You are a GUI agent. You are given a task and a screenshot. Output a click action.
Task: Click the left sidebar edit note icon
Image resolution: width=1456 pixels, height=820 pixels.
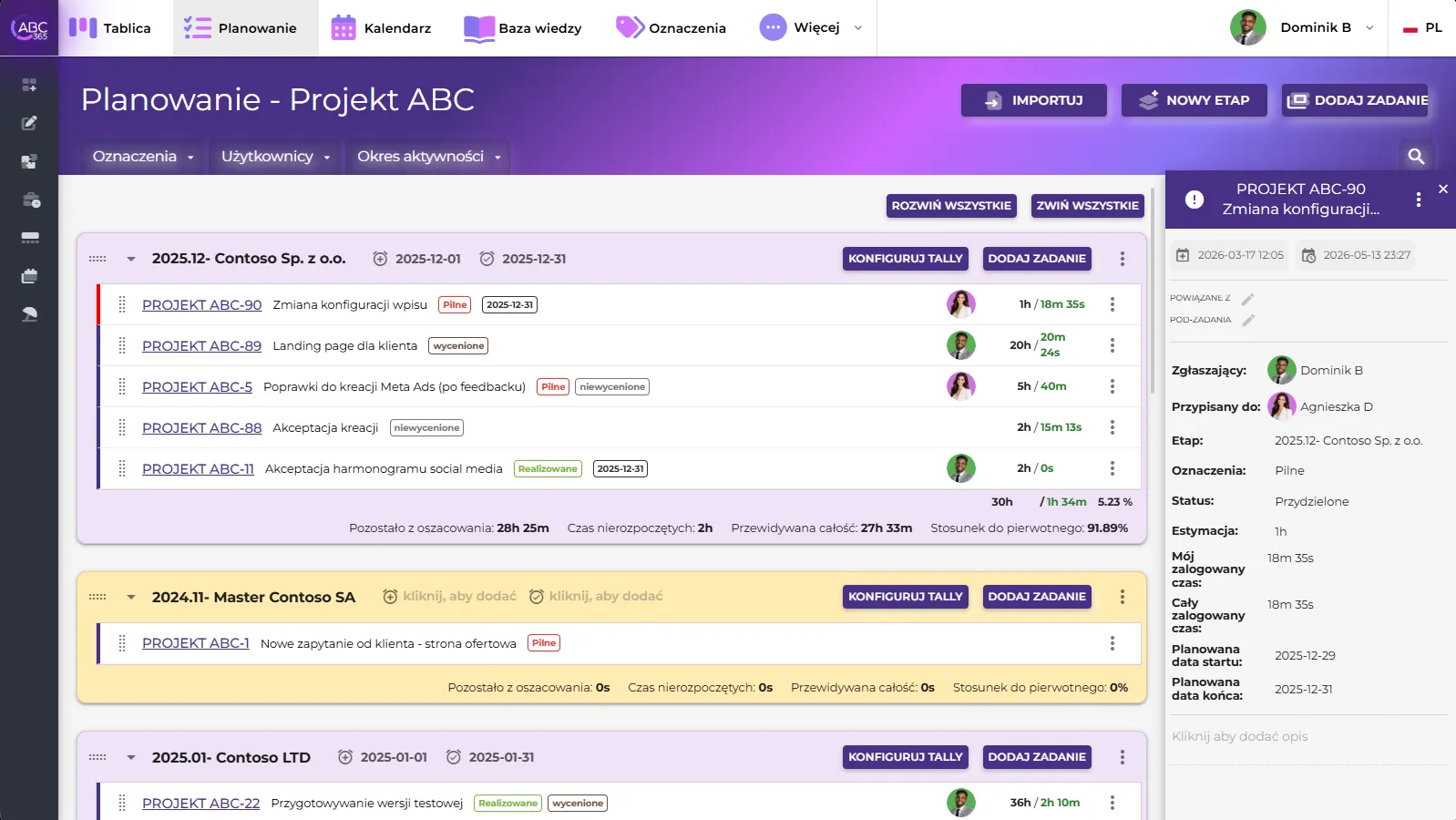point(29,123)
